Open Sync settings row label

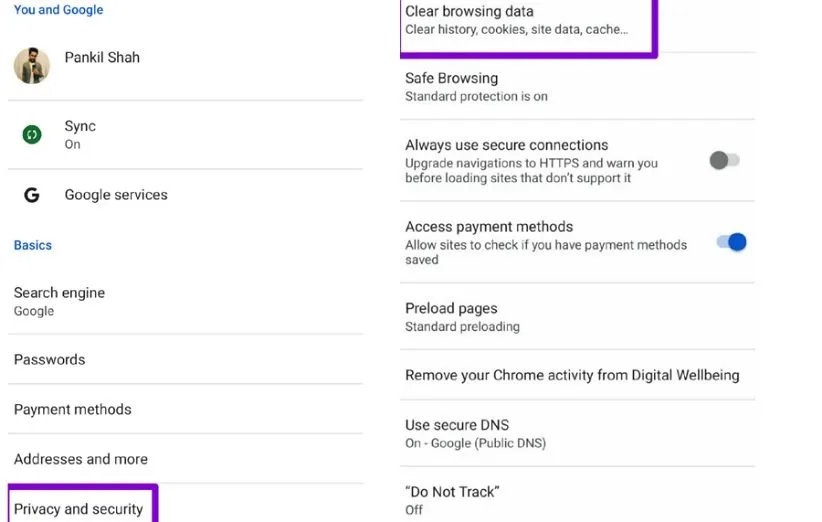[x=80, y=126]
